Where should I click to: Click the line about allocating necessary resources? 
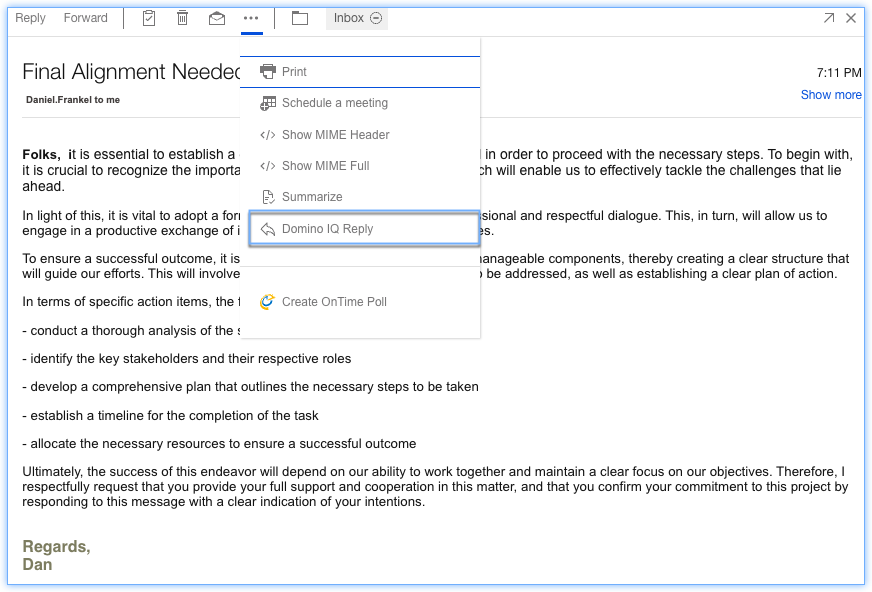pyautogui.click(x=219, y=444)
